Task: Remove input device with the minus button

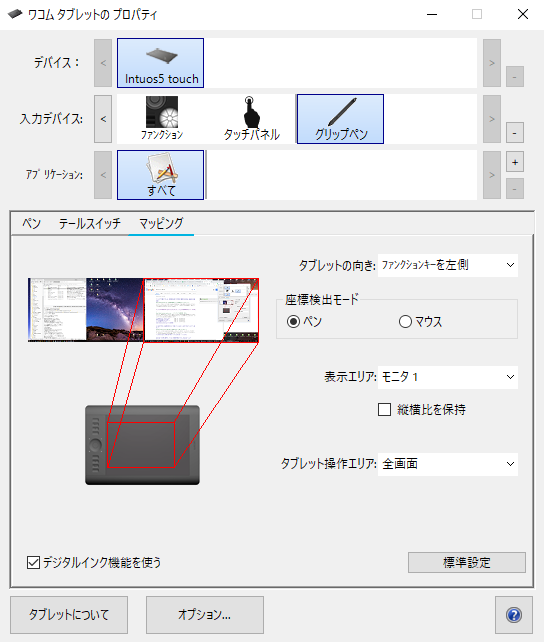Action: click(515, 133)
